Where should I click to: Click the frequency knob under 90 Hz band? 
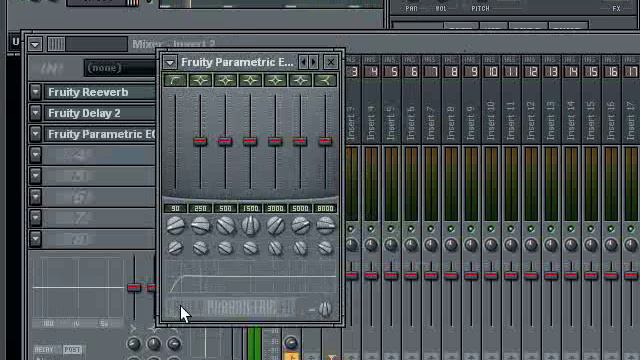click(176, 226)
